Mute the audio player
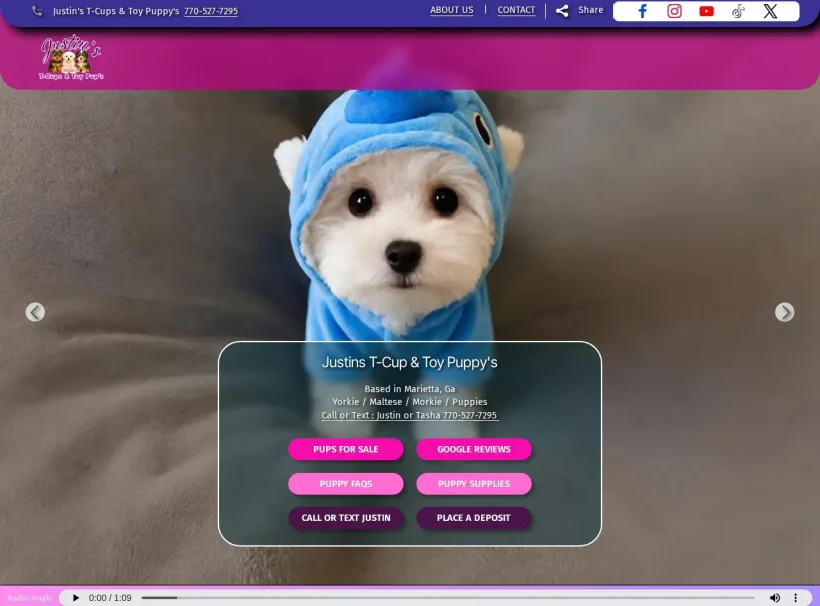The image size is (820, 606). (774, 597)
